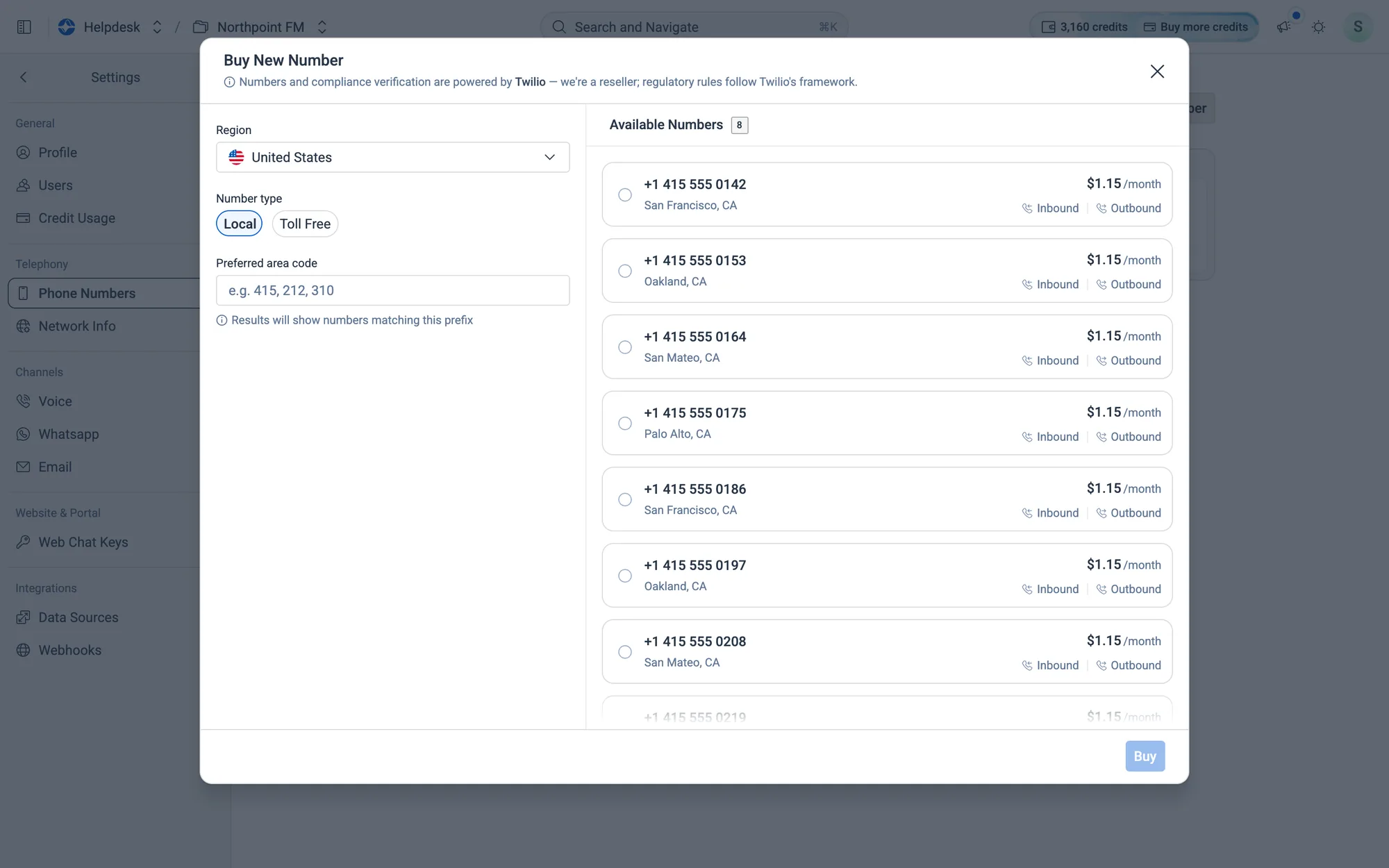Click the Email envelope icon in sidebar
The width and height of the screenshot is (1389, 868).
(x=24, y=467)
